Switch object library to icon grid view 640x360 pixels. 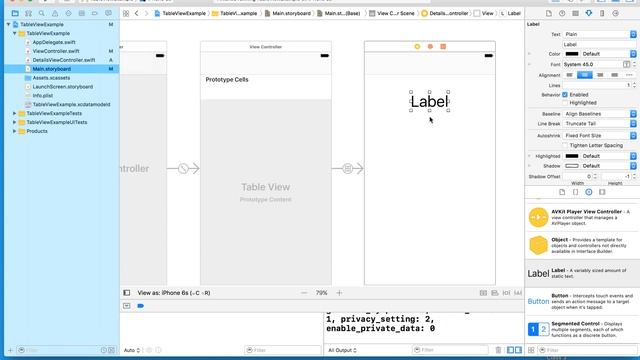[x=531, y=350]
